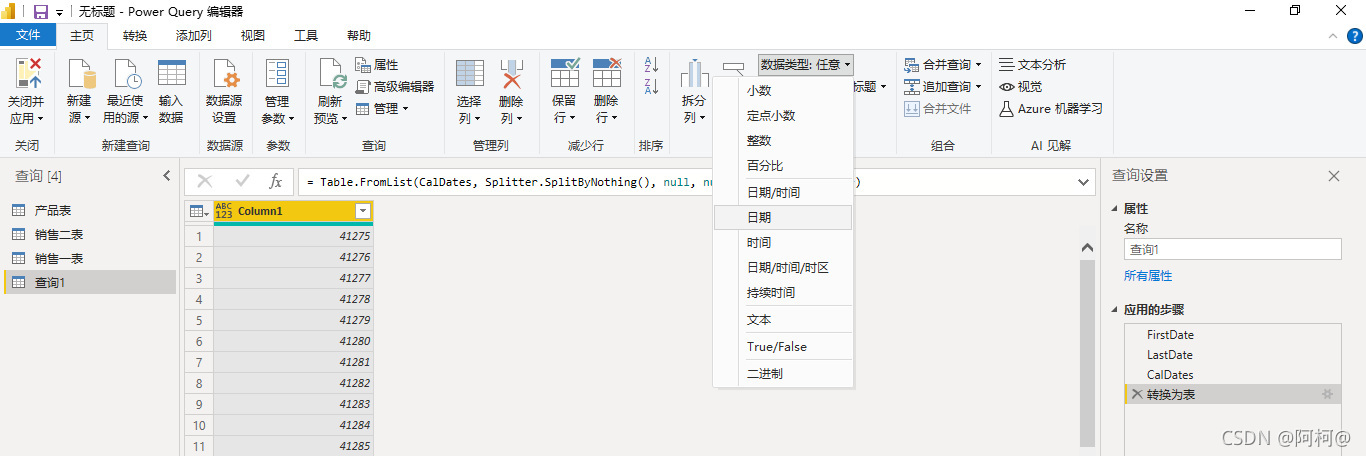Choose 整数 in the data type menu
The image size is (1366, 456).
click(783, 141)
